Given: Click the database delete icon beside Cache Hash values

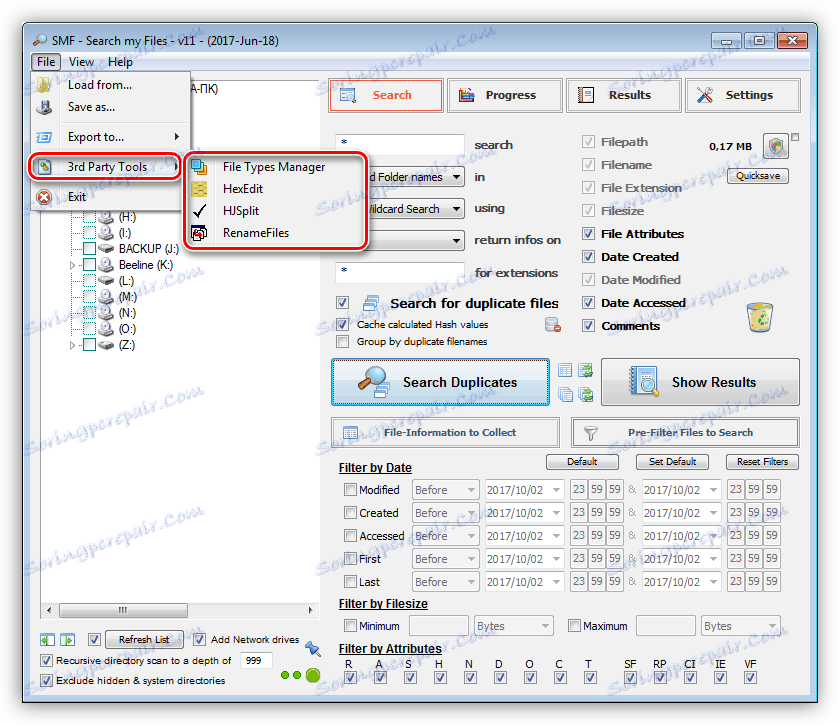Looking at the screenshot, I should [553, 325].
